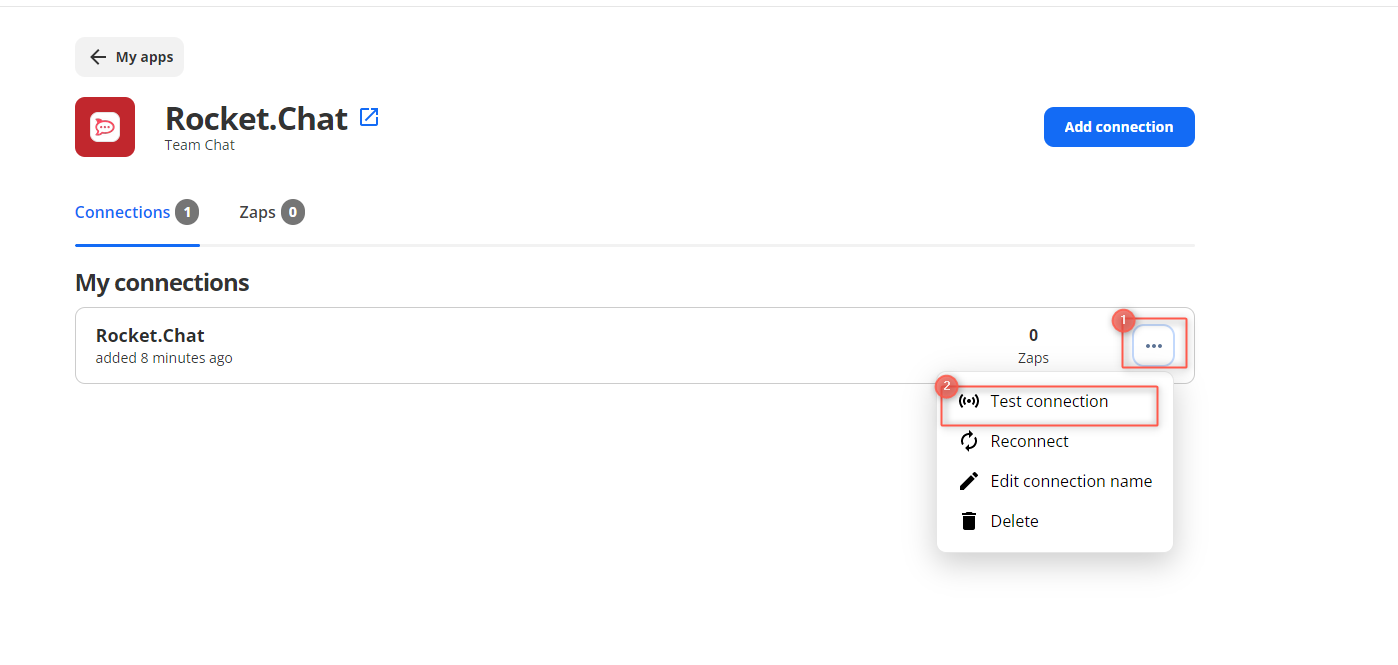Choose Reconnect in the menu
Screen dimensions: 1398x665
tap(1029, 441)
